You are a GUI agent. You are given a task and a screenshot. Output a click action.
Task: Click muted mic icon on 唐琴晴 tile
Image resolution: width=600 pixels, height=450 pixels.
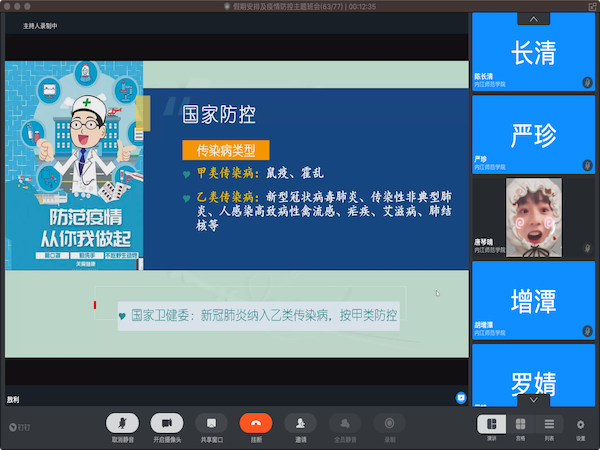(x=587, y=248)
